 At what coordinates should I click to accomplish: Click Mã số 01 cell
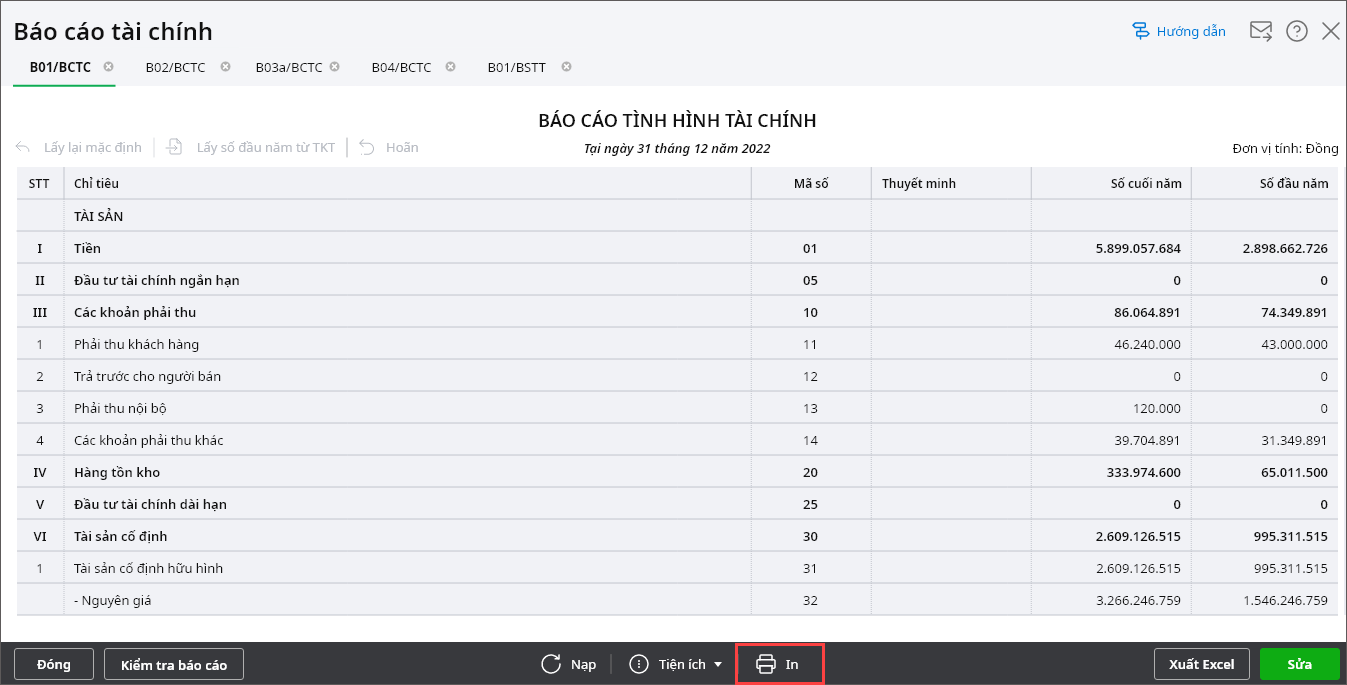(x=810, y=248)
